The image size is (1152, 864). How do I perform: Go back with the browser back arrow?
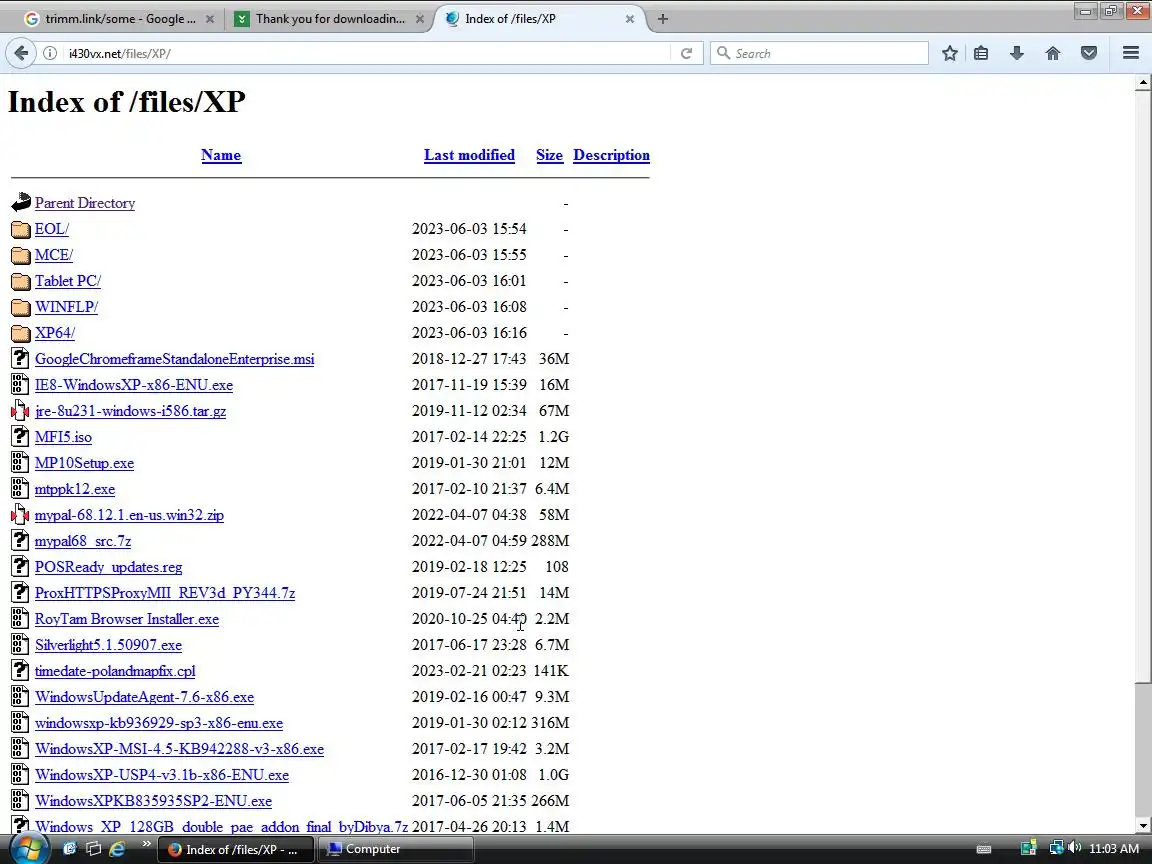point(21,53)
